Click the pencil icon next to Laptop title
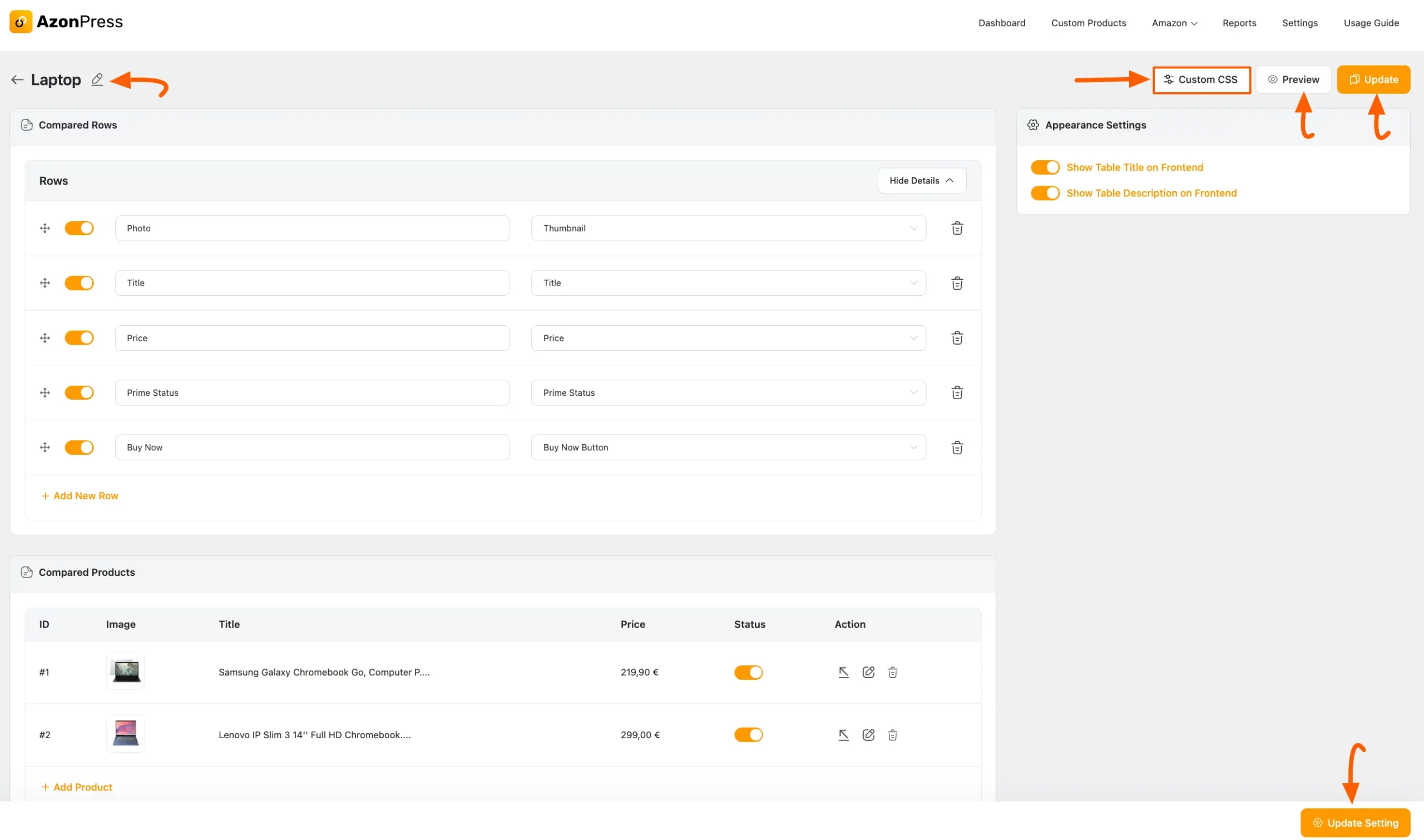This screenshot has height=840, width=1424. (97, 79)
